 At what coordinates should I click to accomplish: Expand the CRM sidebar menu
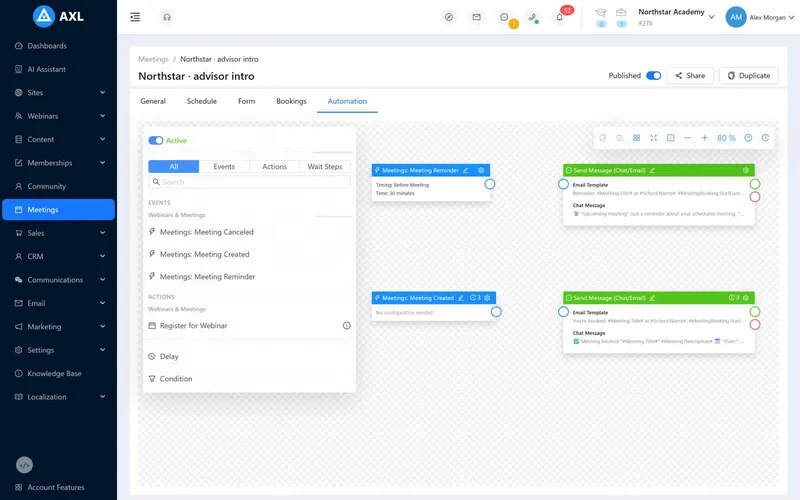pos(59,257)
